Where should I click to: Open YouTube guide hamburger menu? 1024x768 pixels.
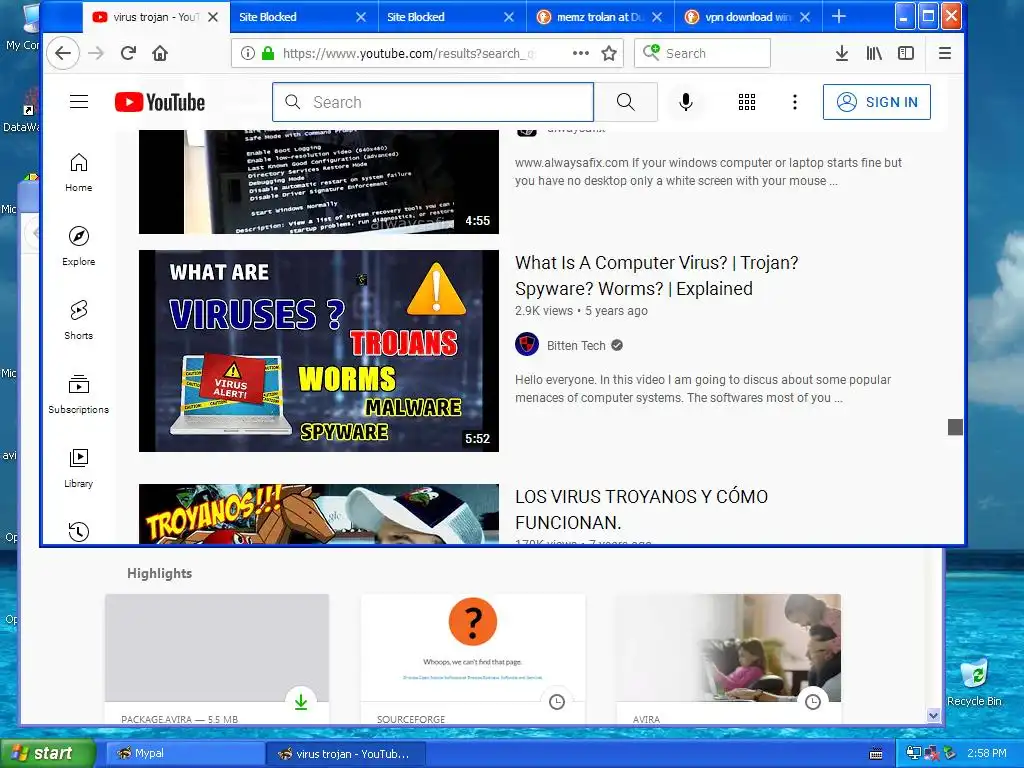click(79, 102)
